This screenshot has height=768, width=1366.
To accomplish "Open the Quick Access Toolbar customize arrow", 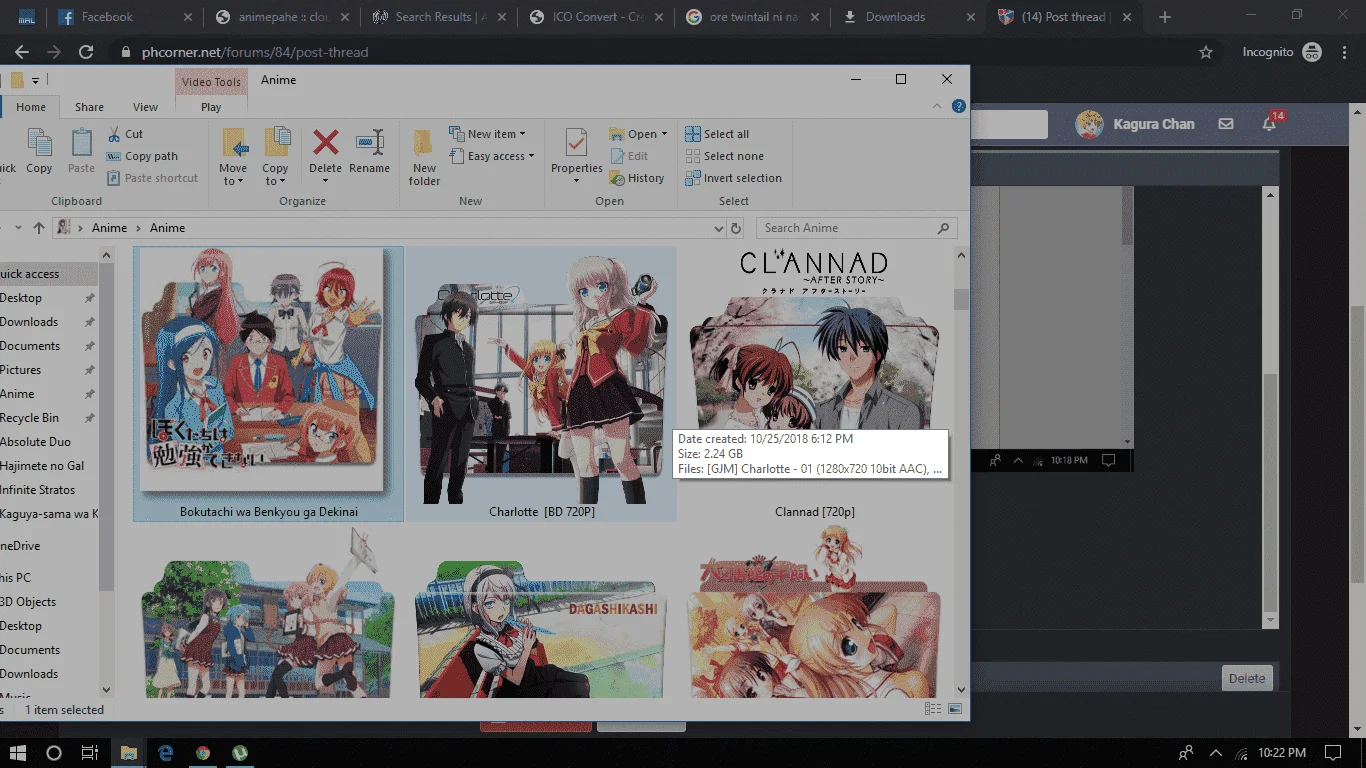I will point(36,80).
